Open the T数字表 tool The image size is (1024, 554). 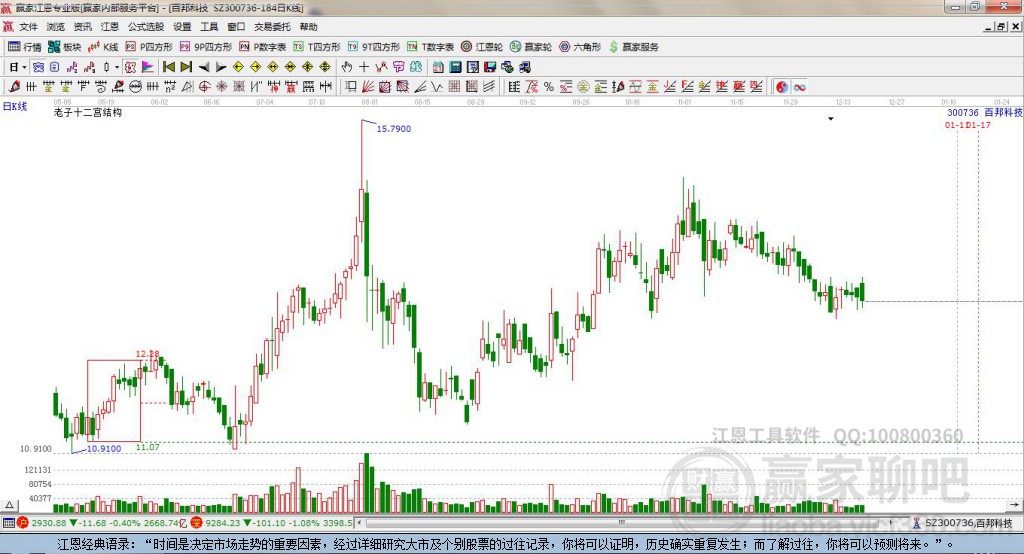coord(430,47)
